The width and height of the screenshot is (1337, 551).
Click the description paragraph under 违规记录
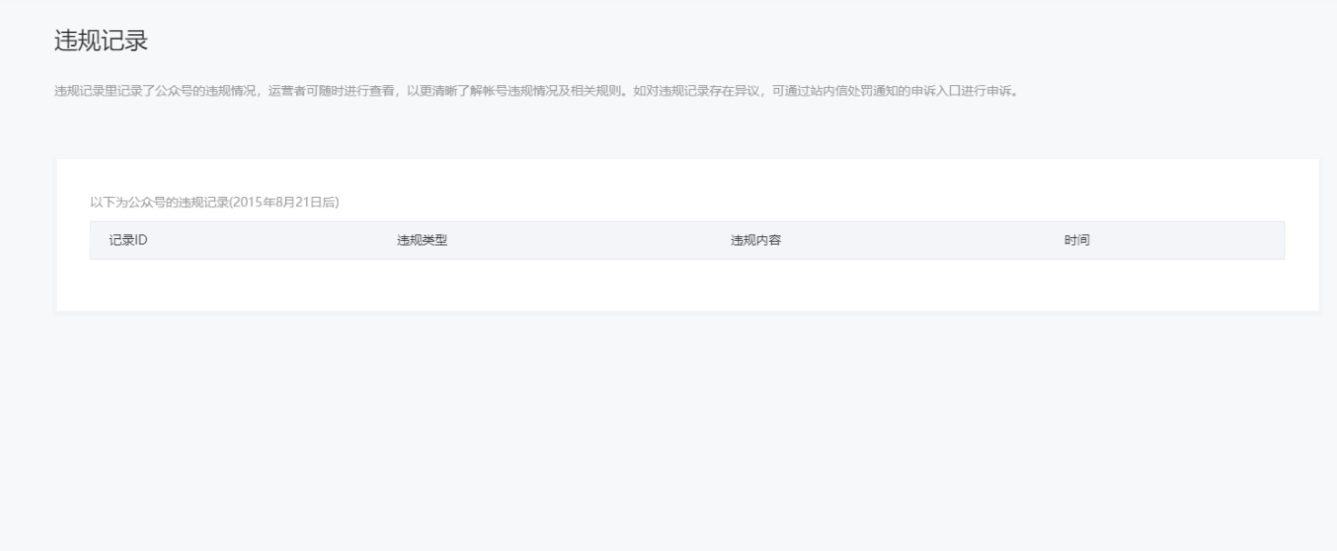click(536, 92)
